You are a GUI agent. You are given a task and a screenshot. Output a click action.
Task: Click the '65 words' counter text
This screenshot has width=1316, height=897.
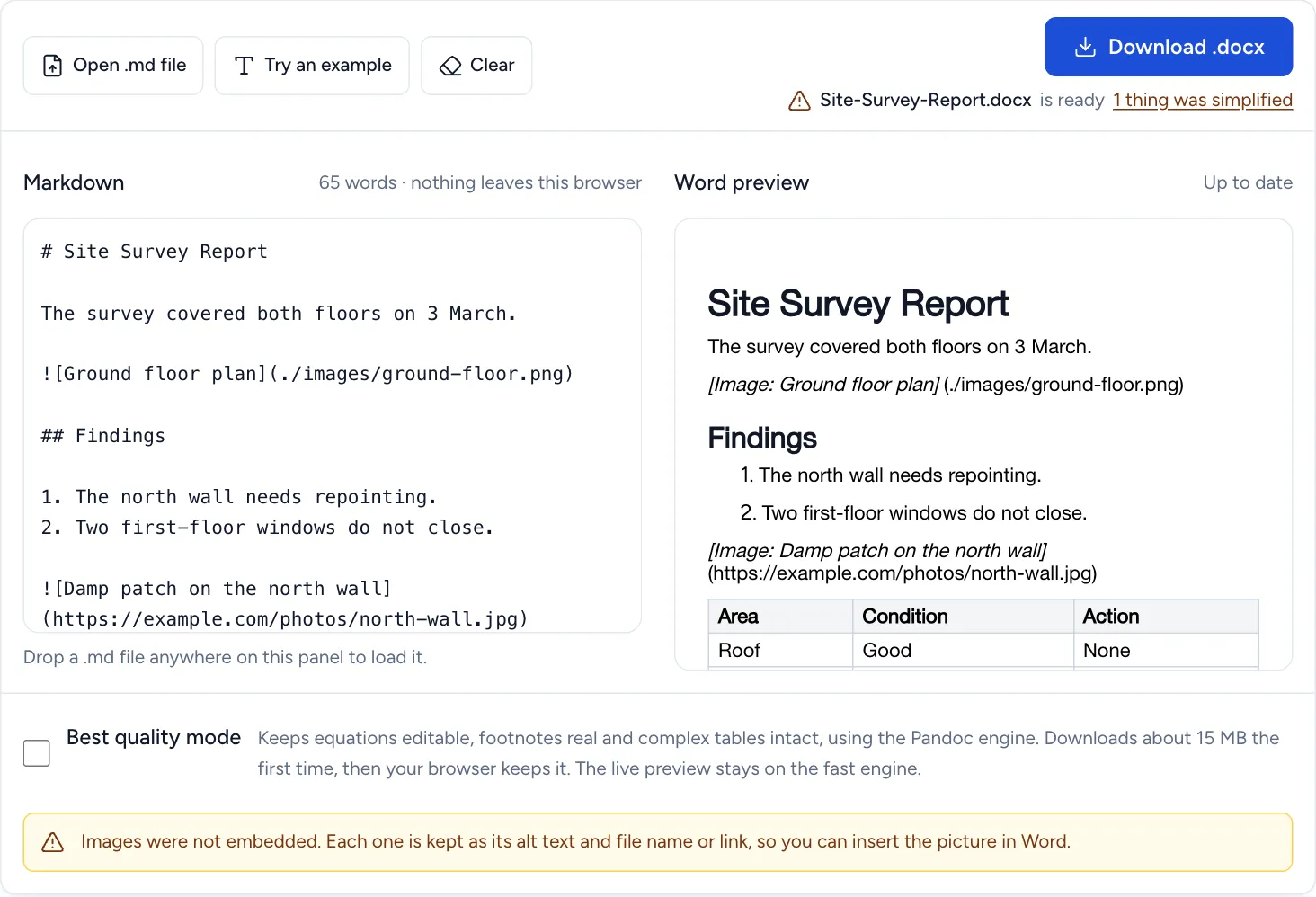(x=358, y=182)
